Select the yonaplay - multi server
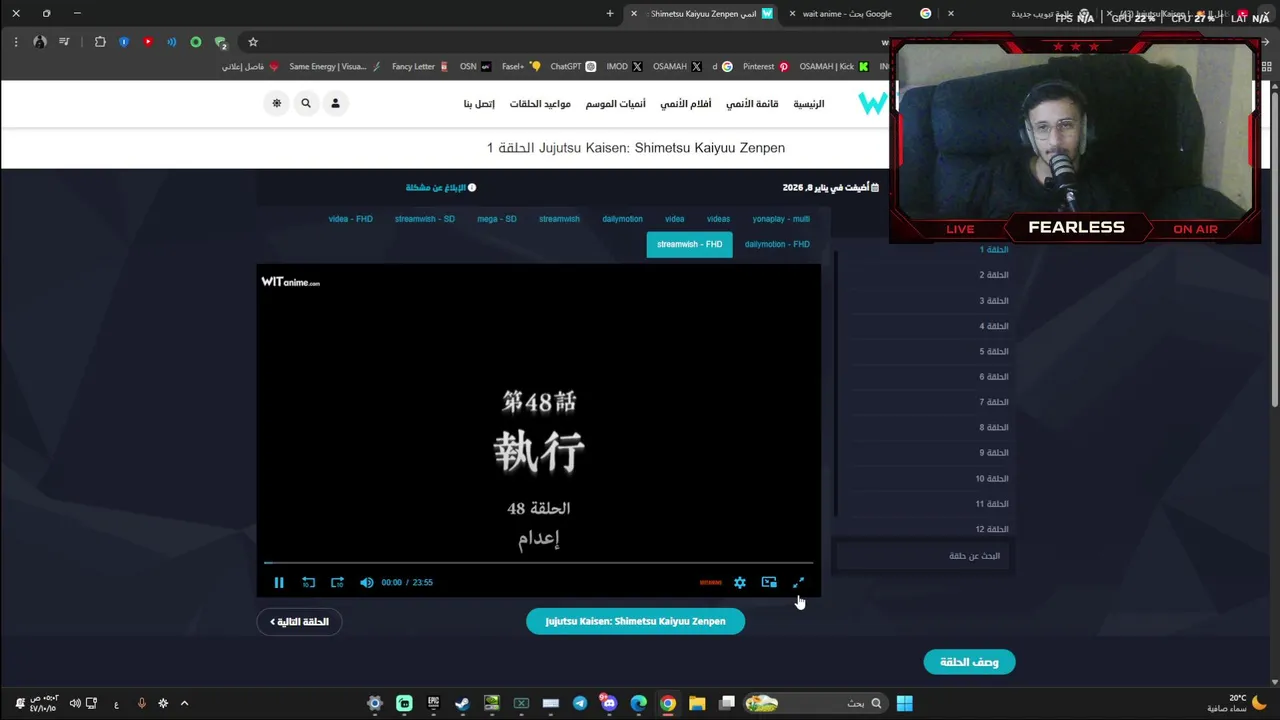This screenshot has width=1280, height=720. coord(781,219)
